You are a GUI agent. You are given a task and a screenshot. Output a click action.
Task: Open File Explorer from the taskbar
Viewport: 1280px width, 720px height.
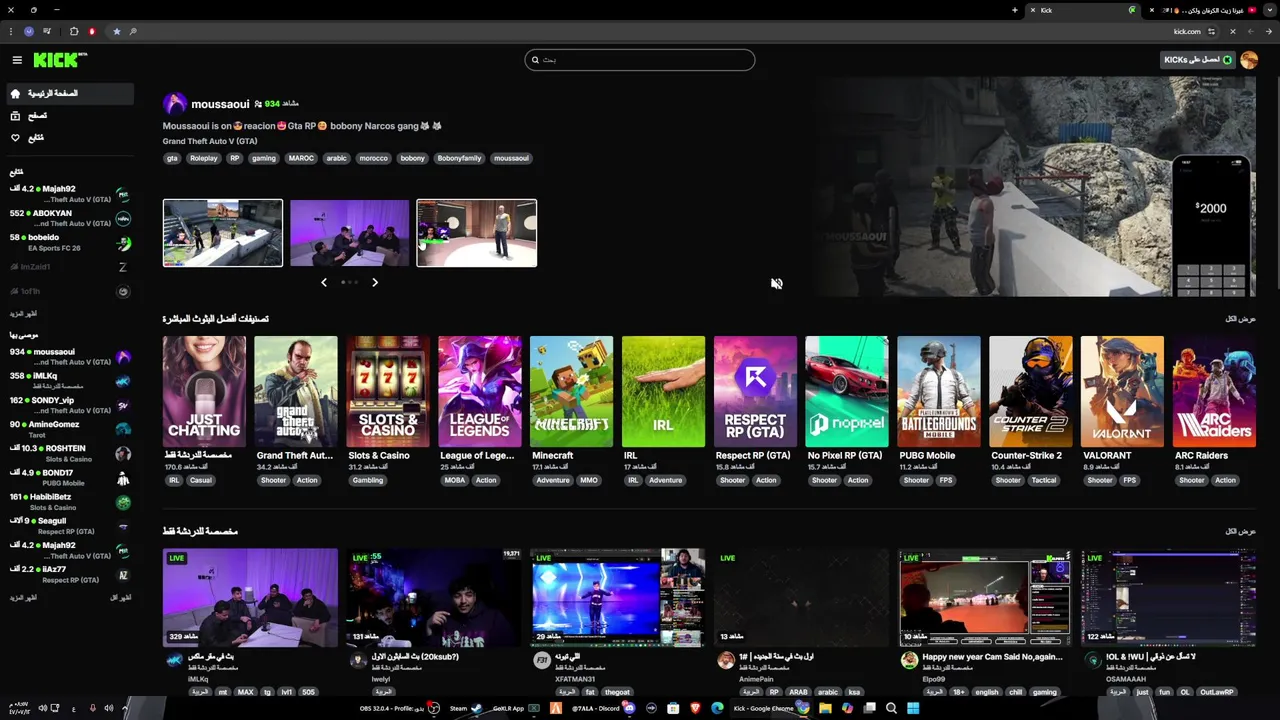tap(825, 708)
